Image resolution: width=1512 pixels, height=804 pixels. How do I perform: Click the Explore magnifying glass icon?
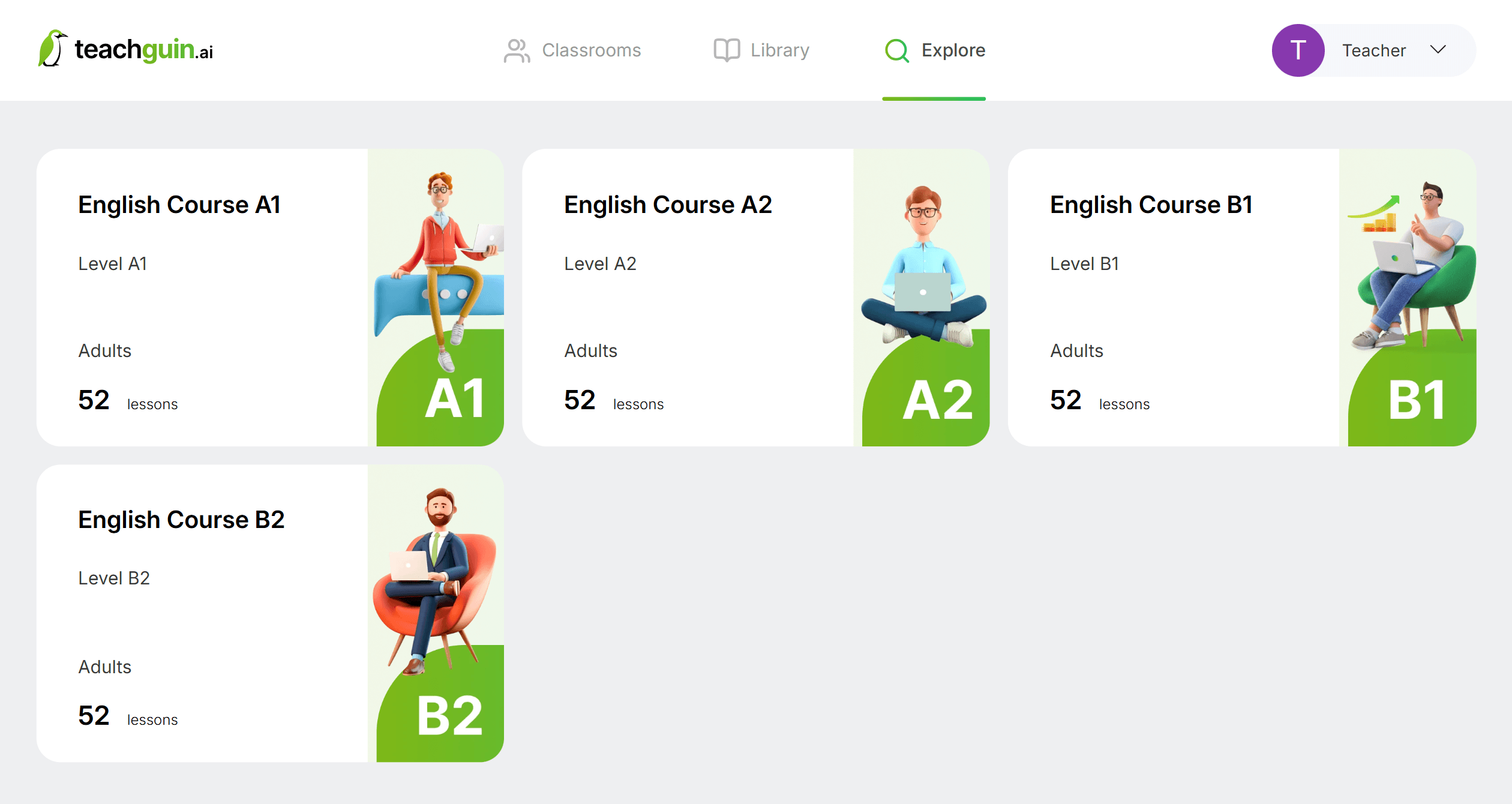pos(897,50)
